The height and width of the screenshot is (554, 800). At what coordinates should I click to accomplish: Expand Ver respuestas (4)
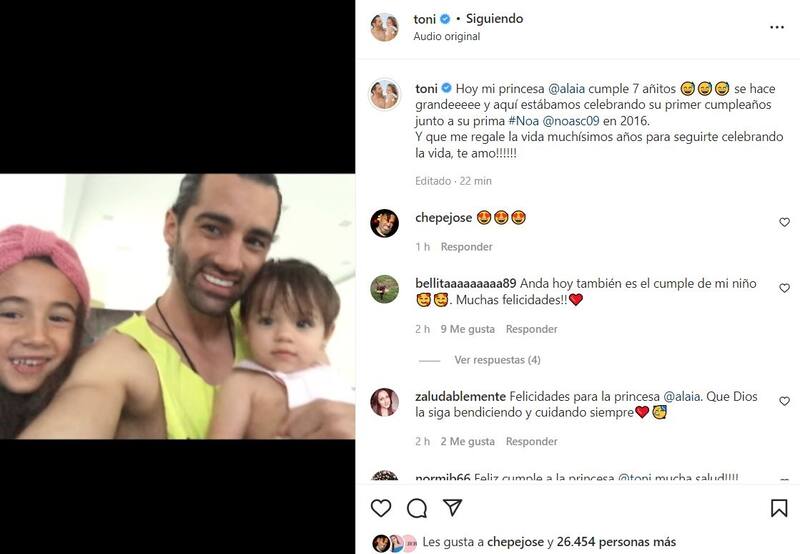pos(497,360)
